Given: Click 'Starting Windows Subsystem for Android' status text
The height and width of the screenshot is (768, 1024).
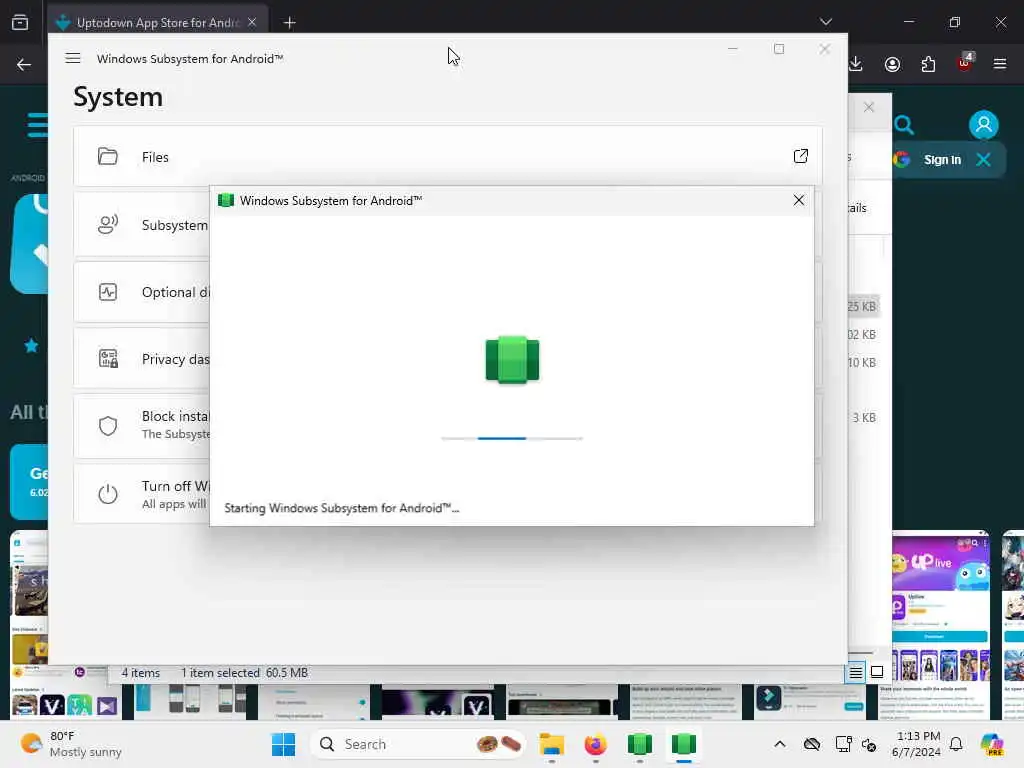Looking at the screenshot, I should (342, 508).
